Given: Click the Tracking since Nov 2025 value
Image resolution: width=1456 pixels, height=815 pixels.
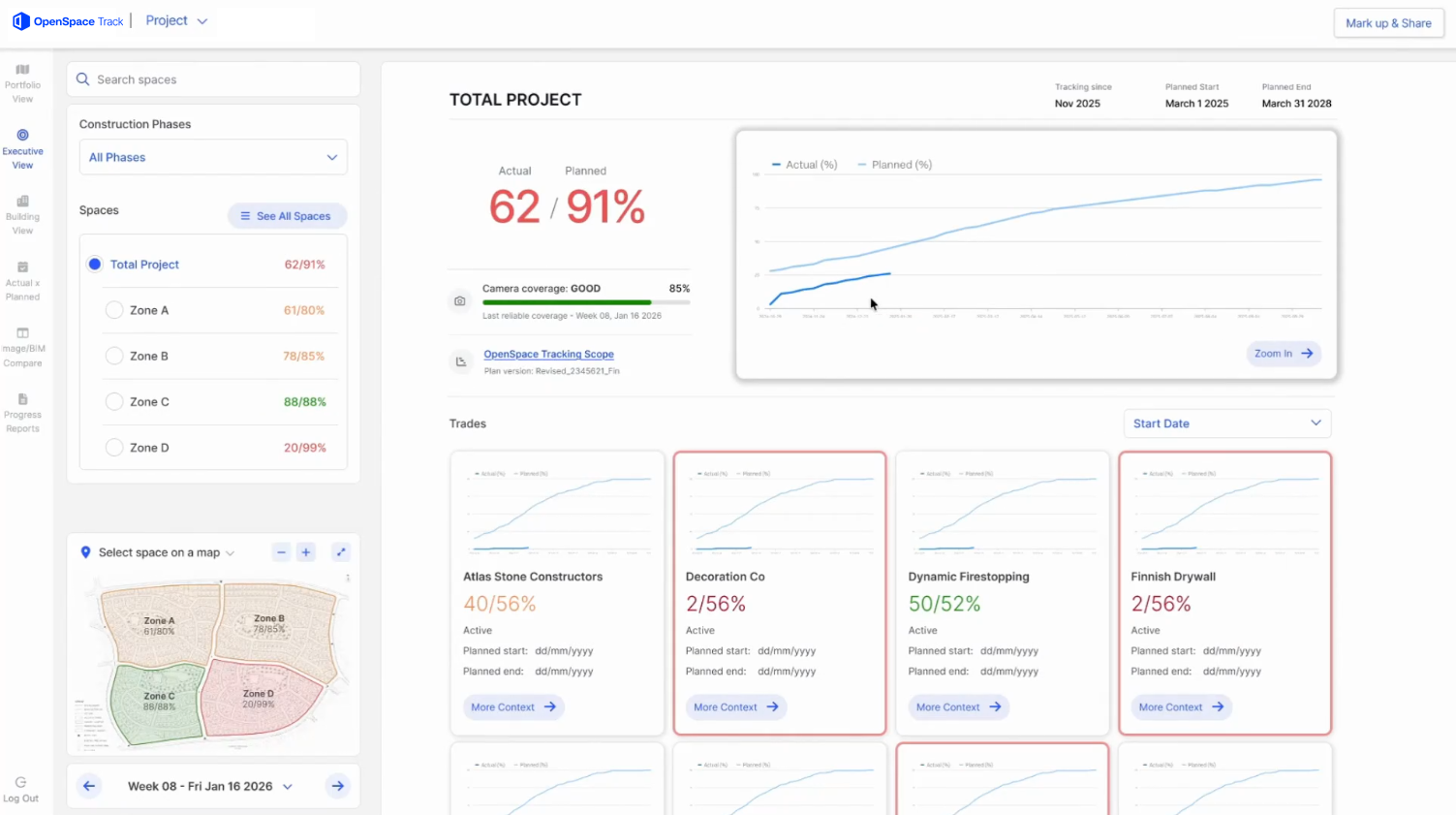Looking at the screenshot, I should point(1077,104).
